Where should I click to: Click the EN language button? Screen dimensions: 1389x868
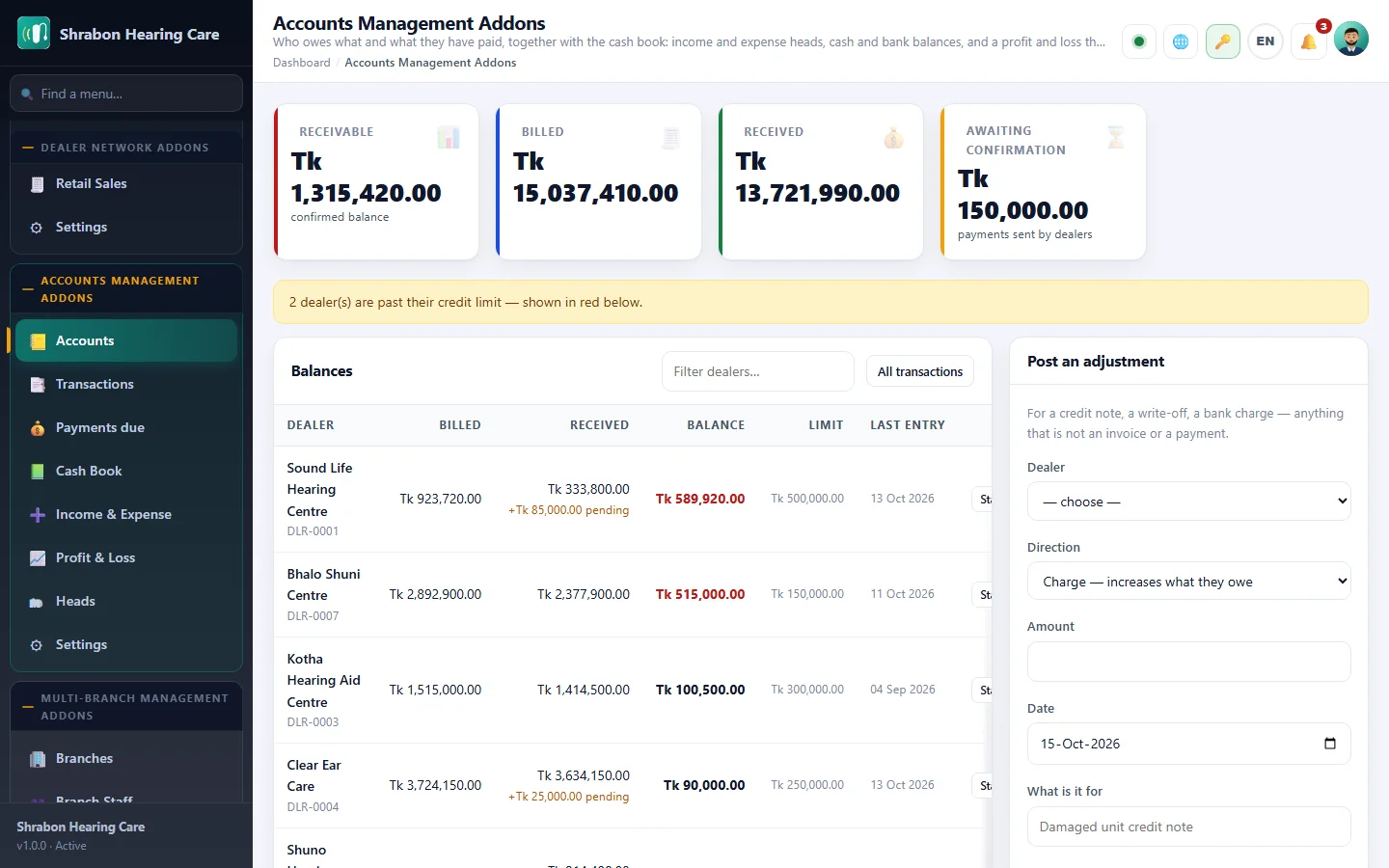coord(1266,41)
